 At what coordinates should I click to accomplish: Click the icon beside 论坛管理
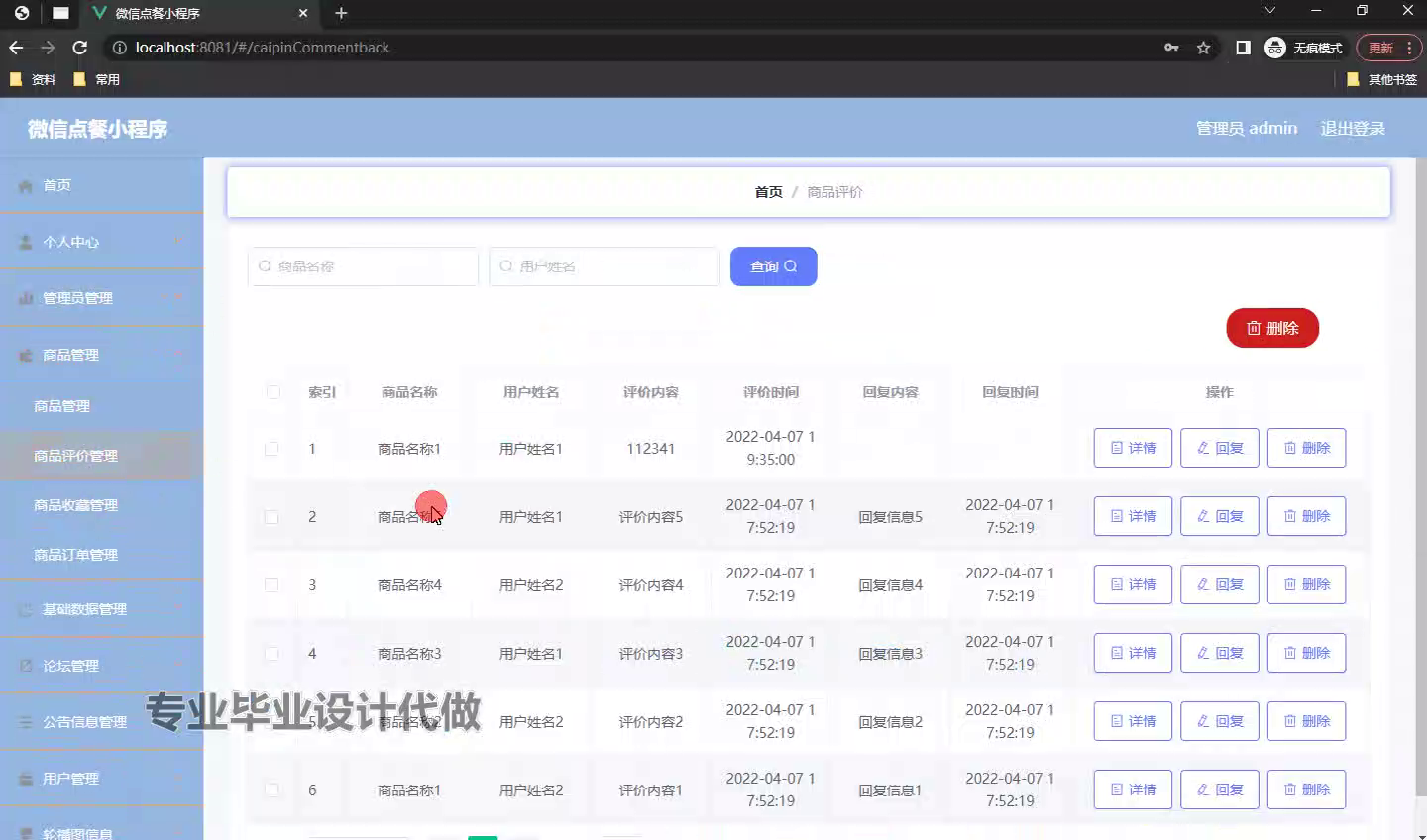point(26,666)
